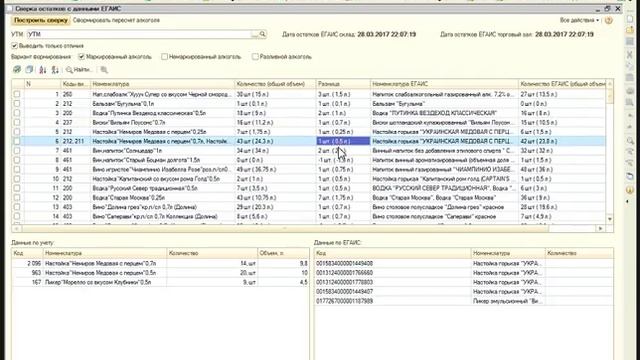
Task: Tick the checkbox of row 3 Путинка
Action: [17, 113]
